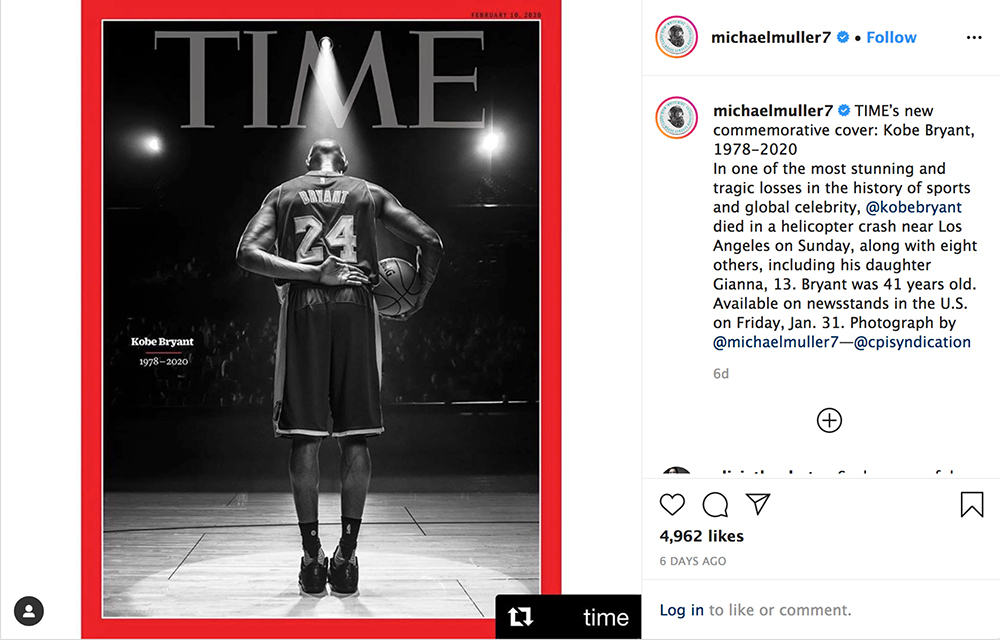Like the post with heart icon
The image size is (1000, 640).
(672, 504)
